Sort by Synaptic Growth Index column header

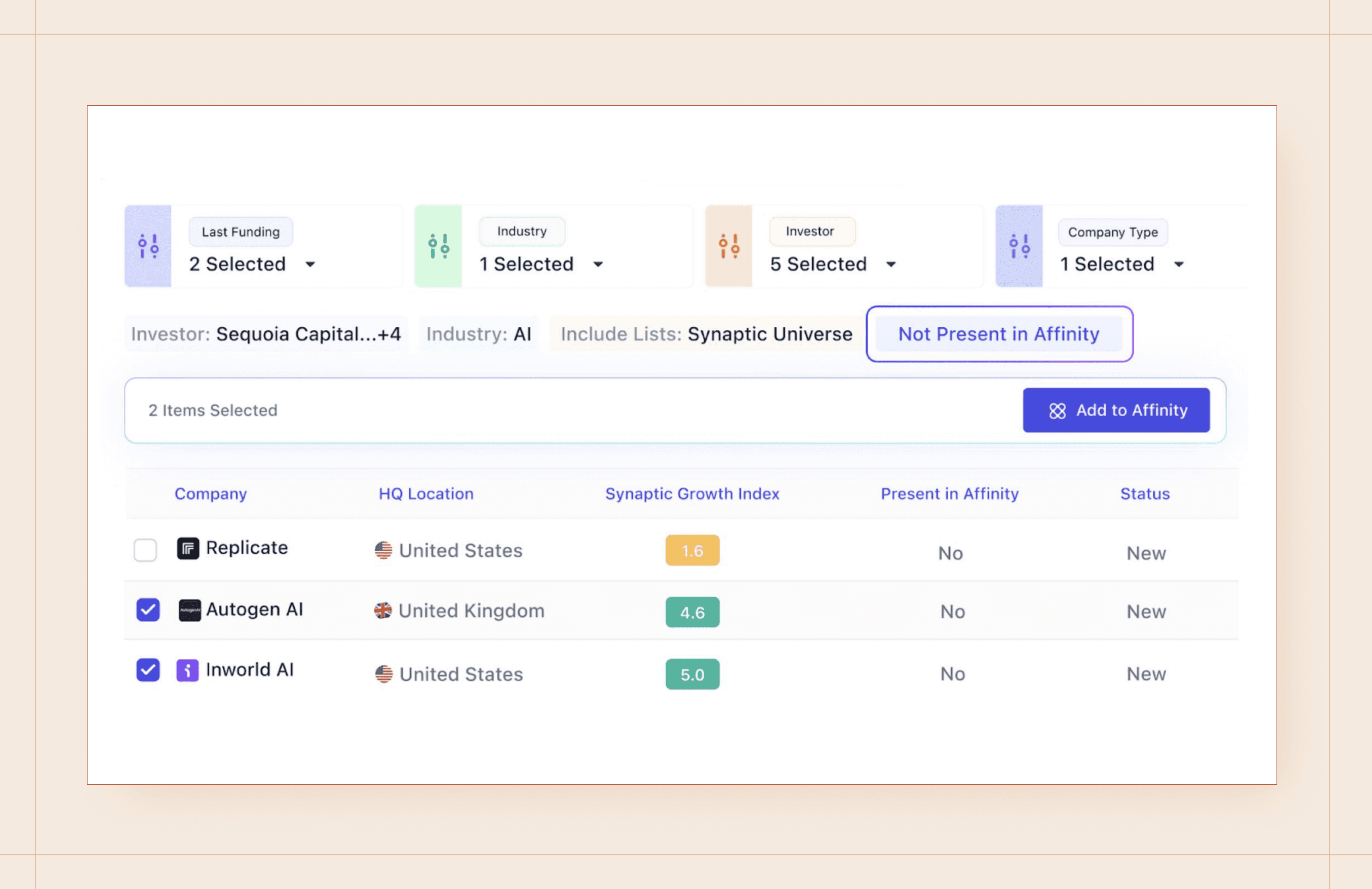[x=692, y=494]
